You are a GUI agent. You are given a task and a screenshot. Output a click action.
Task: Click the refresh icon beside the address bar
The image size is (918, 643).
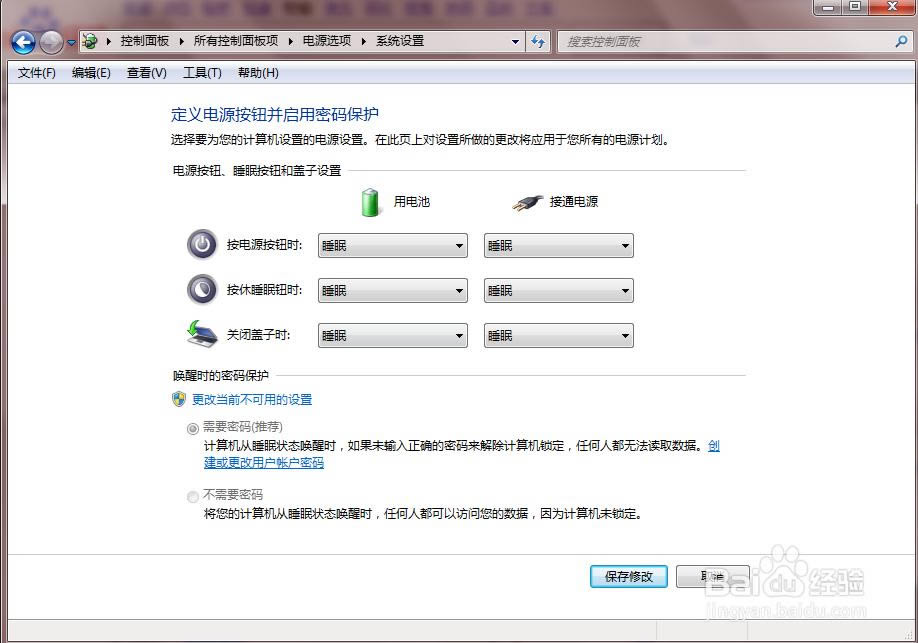[x=538, y=42]
